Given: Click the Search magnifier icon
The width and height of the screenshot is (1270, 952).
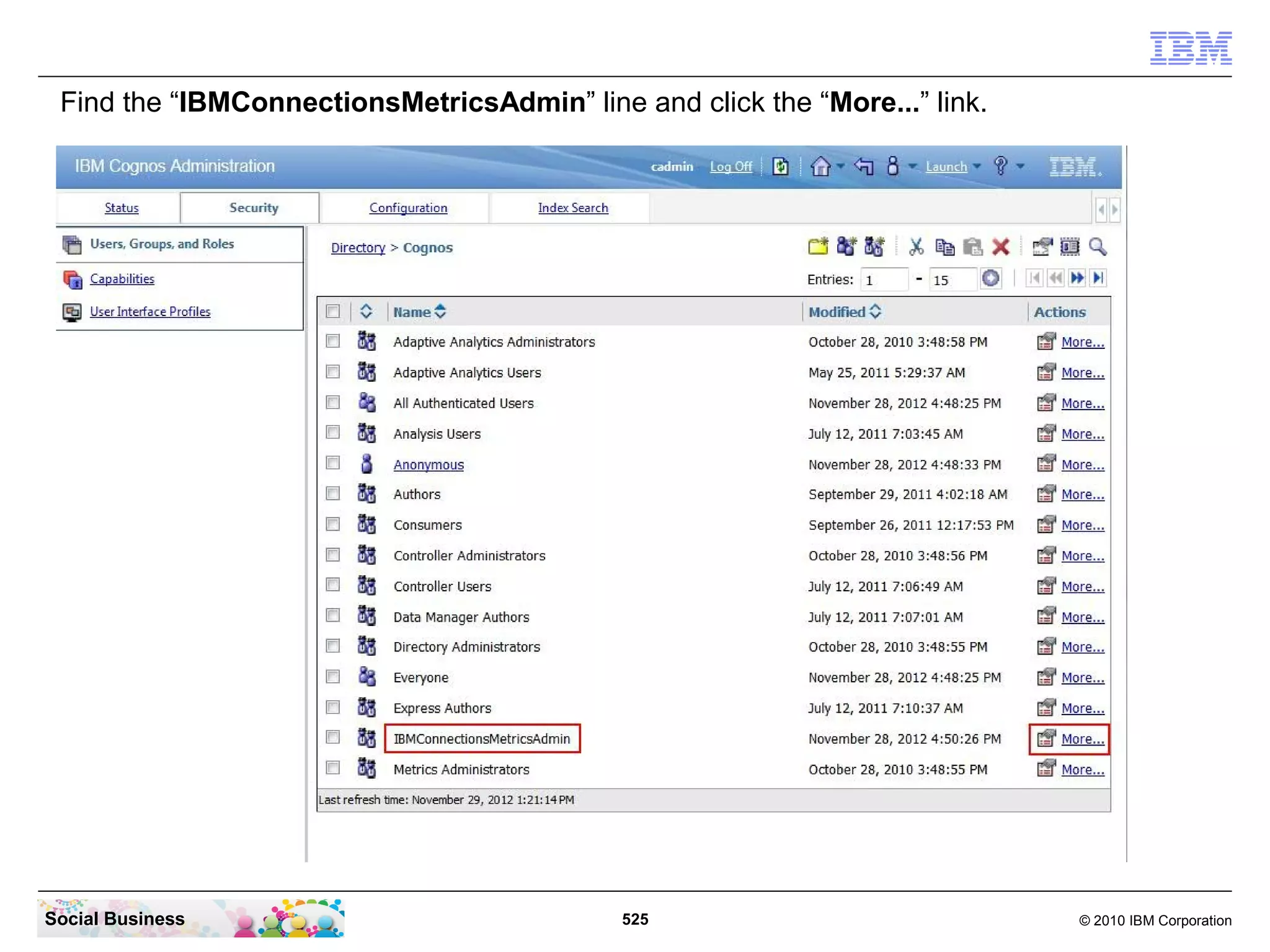Looking at the screenshot, I should [x=1098, y=246].
